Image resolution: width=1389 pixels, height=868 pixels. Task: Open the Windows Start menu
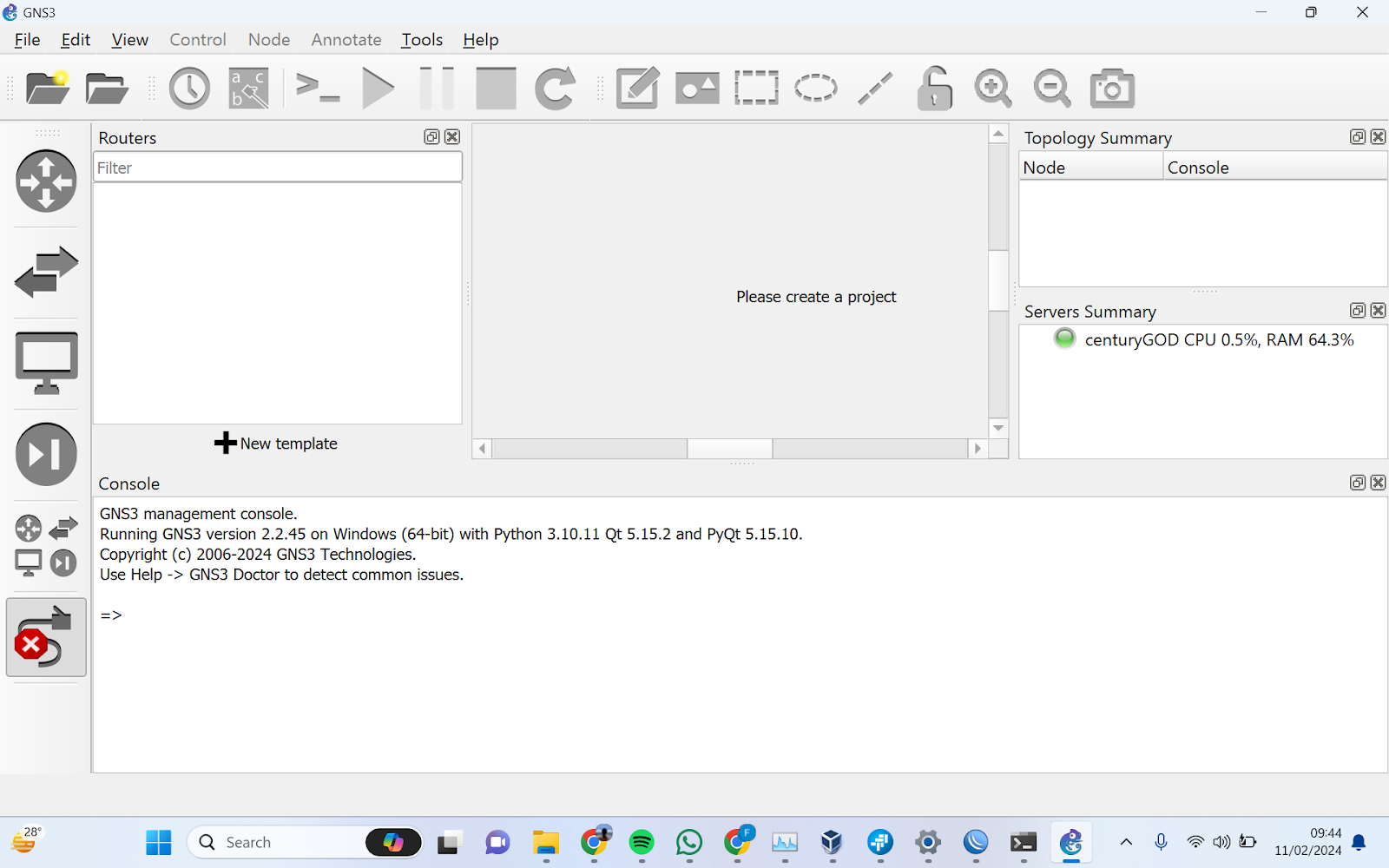[x=159, y=842]
